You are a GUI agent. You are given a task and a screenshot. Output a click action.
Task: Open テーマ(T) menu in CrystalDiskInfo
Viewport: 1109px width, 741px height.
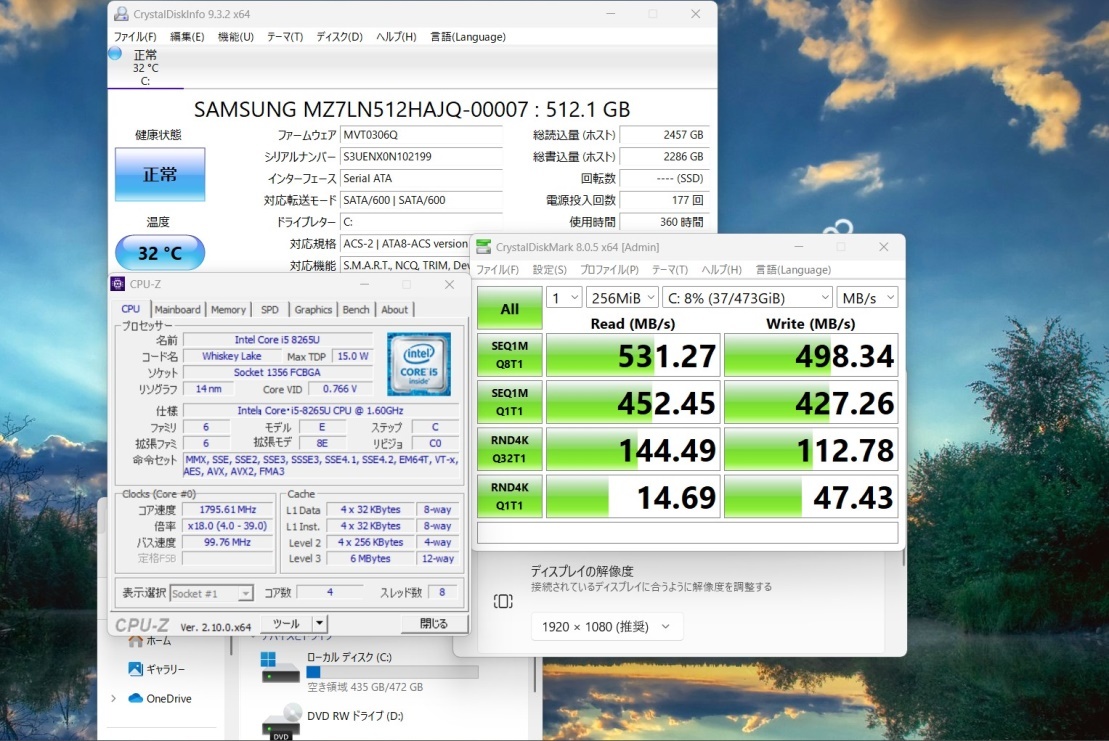[x=285, y=37]
